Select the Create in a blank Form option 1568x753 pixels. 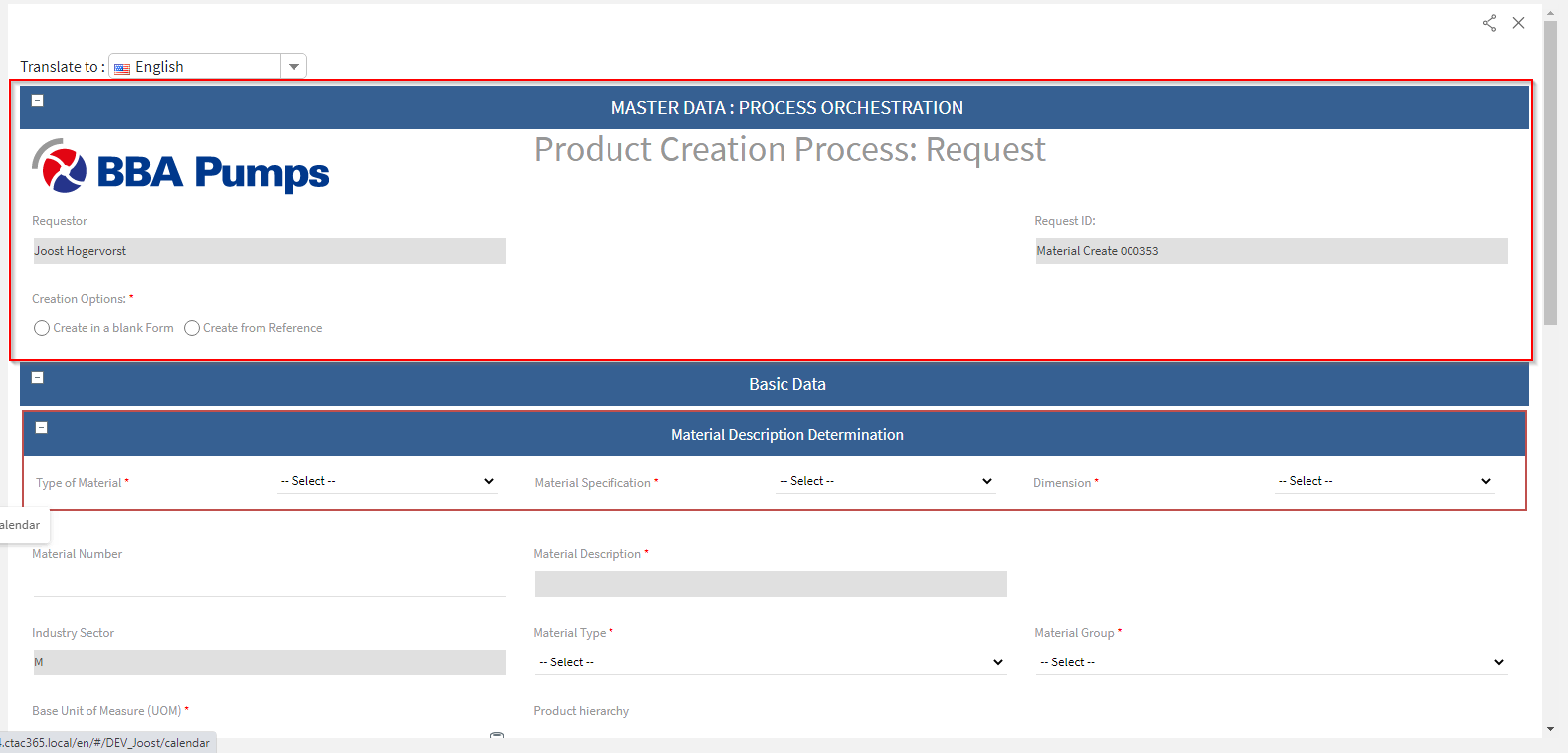[x=42, y=328]
